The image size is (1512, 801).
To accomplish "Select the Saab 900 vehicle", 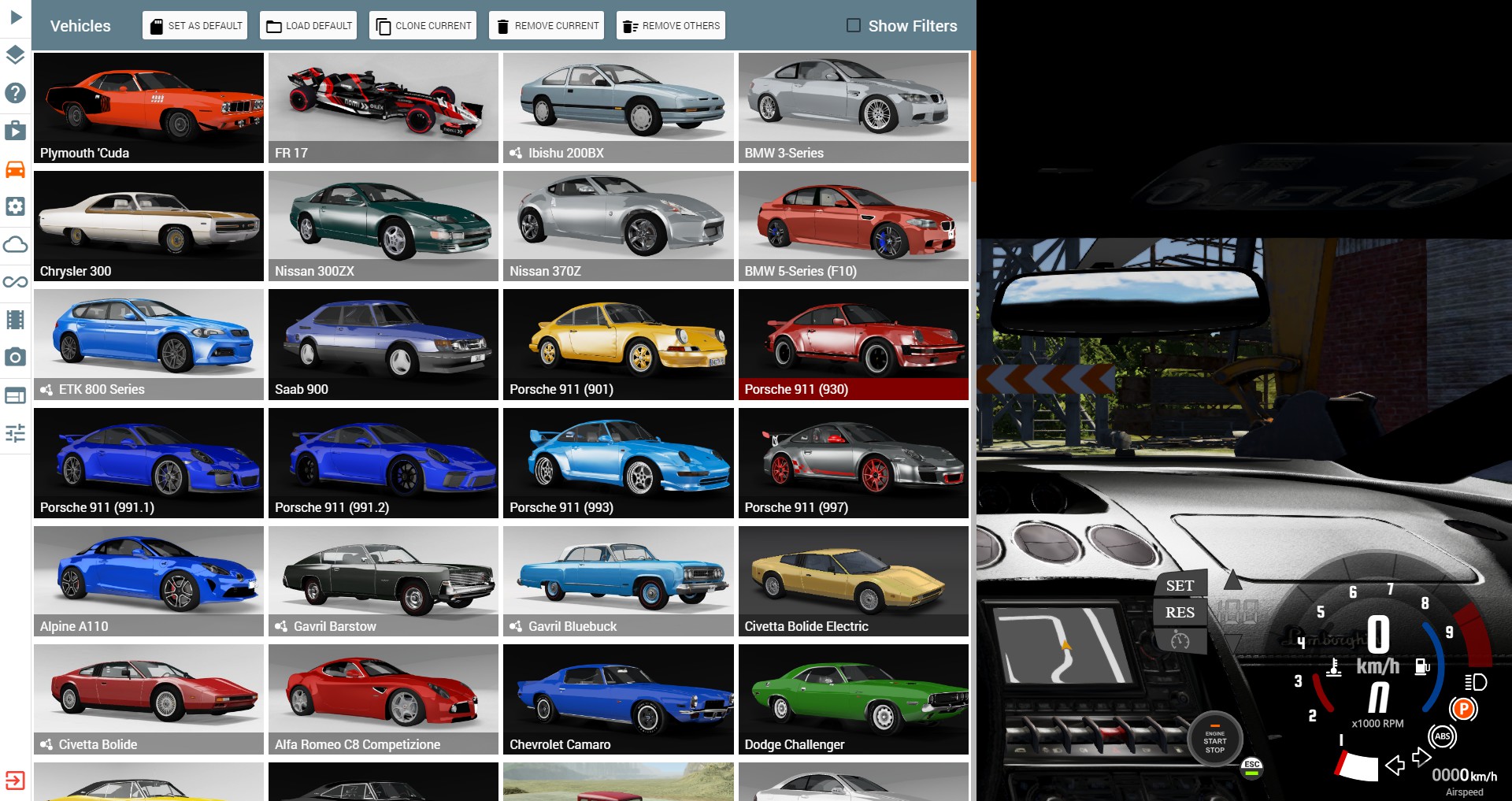I will 384,344.
